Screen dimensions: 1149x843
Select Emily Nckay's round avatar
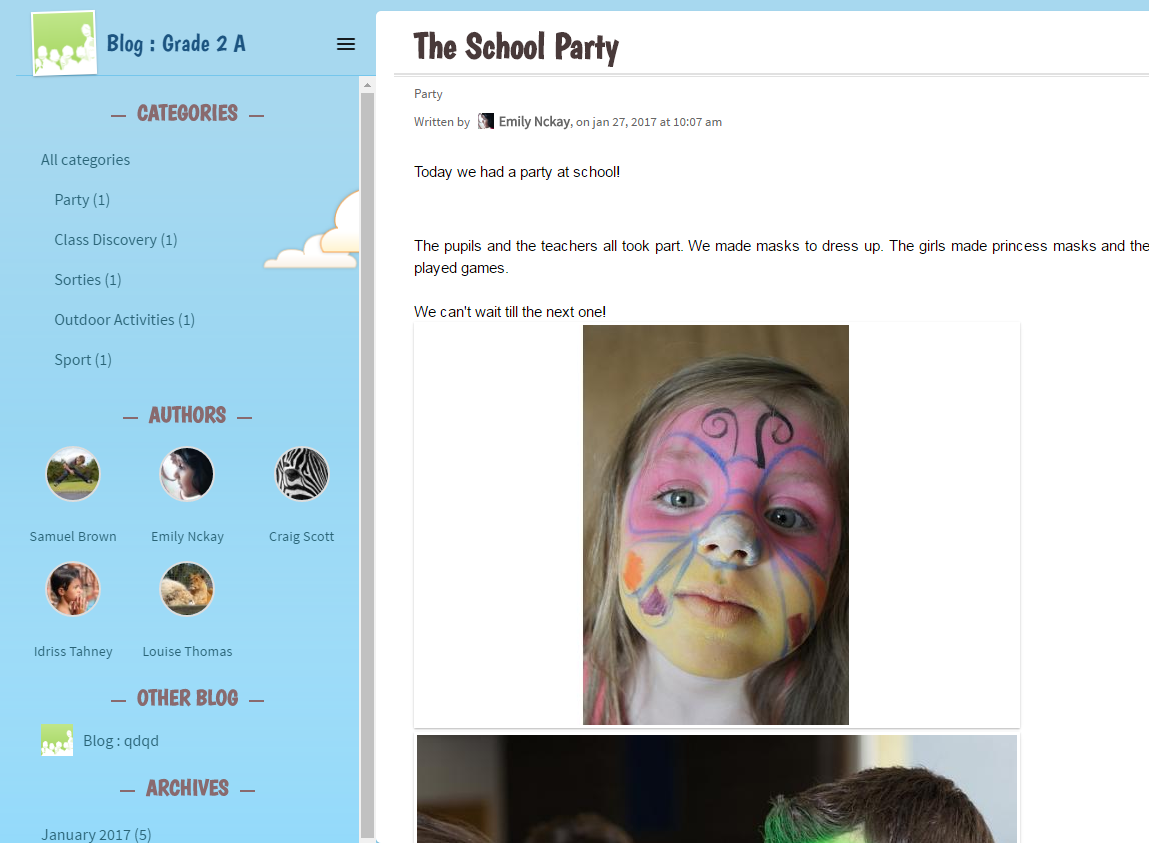pos(187,474)
